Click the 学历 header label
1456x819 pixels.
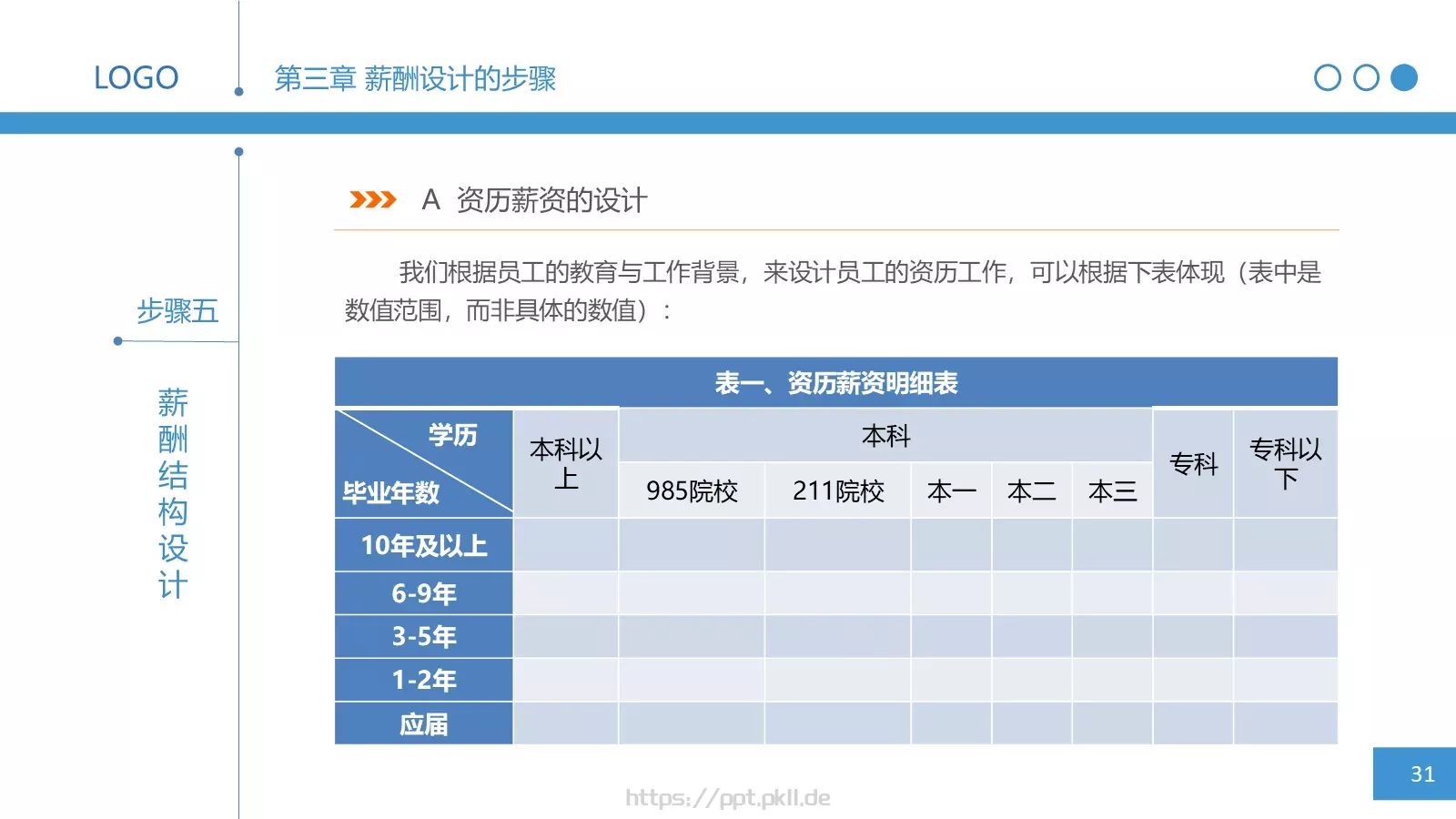452,435
